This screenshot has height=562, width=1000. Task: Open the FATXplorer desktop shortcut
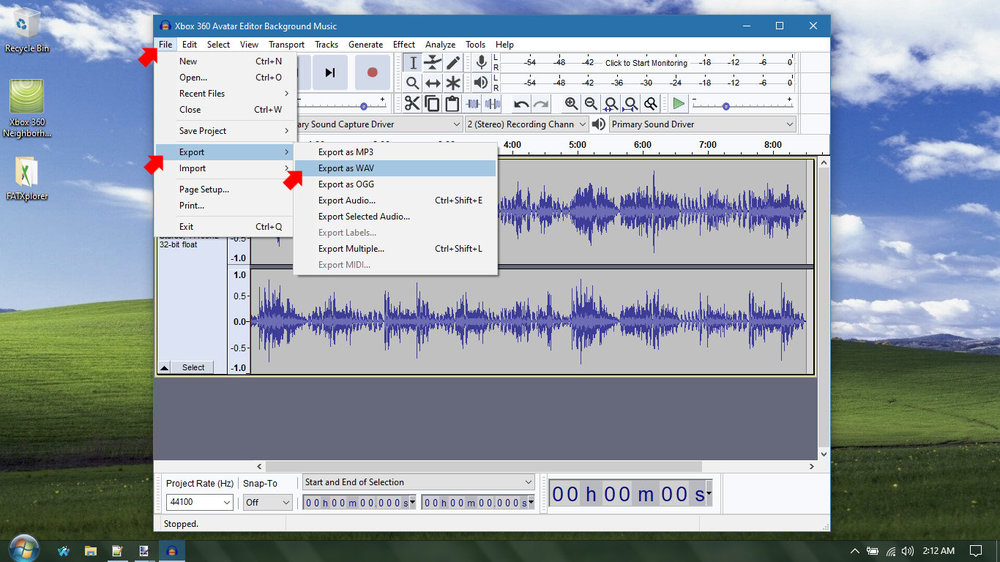(26, 179)
